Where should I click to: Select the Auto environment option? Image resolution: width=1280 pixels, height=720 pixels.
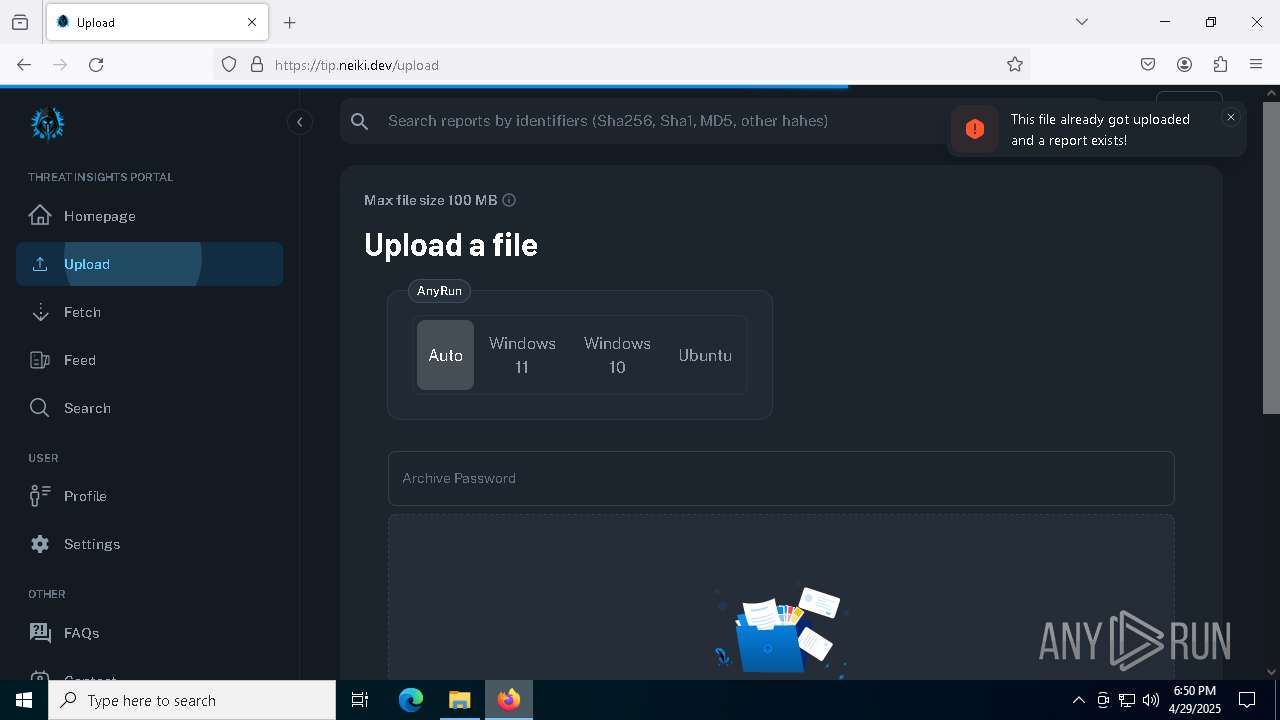click(x=445, y=355)
